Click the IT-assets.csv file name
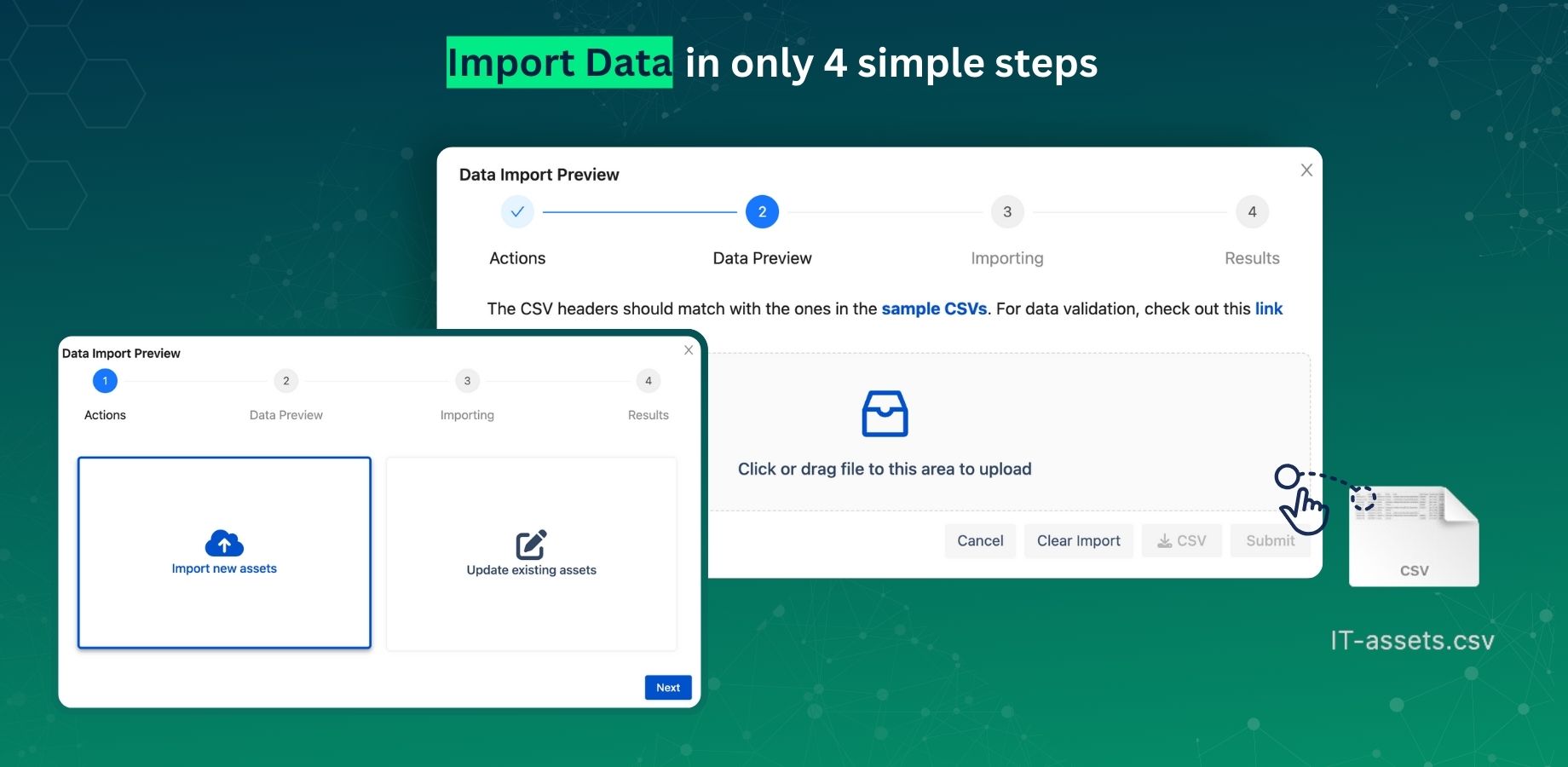The width and height of the screenshot is (1568, 767). click(1413, 641)
